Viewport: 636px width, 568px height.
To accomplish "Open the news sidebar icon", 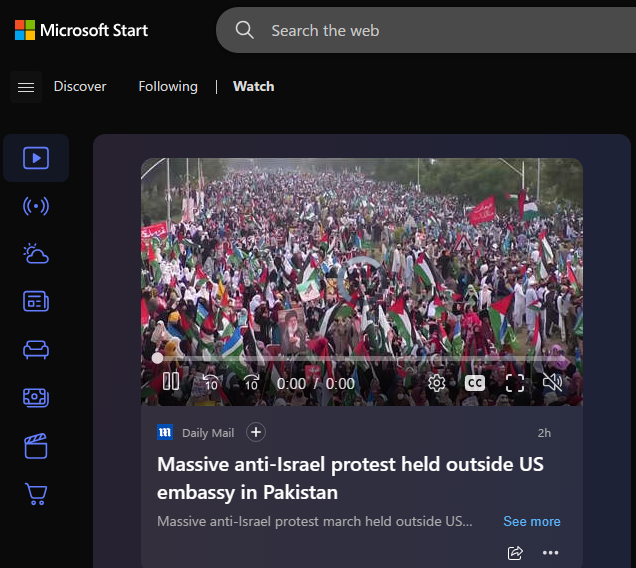I will (36, 301).
